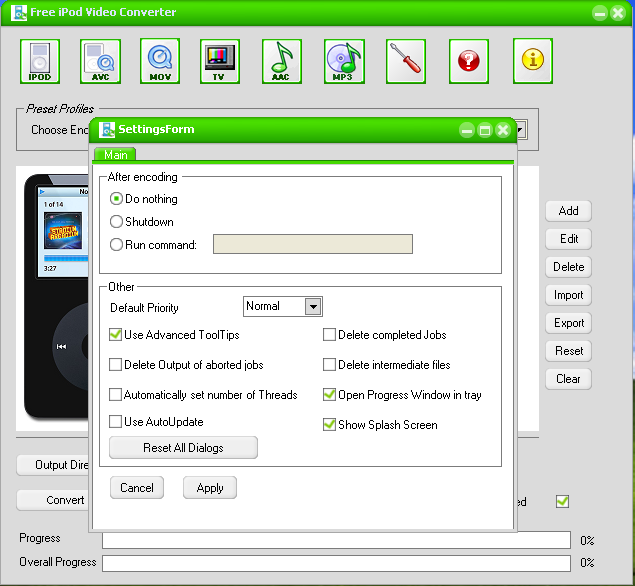Viewport: 635px width, 586px height.
Task: Minimize the SettingsForm dialog
Action: pos(467,130)
